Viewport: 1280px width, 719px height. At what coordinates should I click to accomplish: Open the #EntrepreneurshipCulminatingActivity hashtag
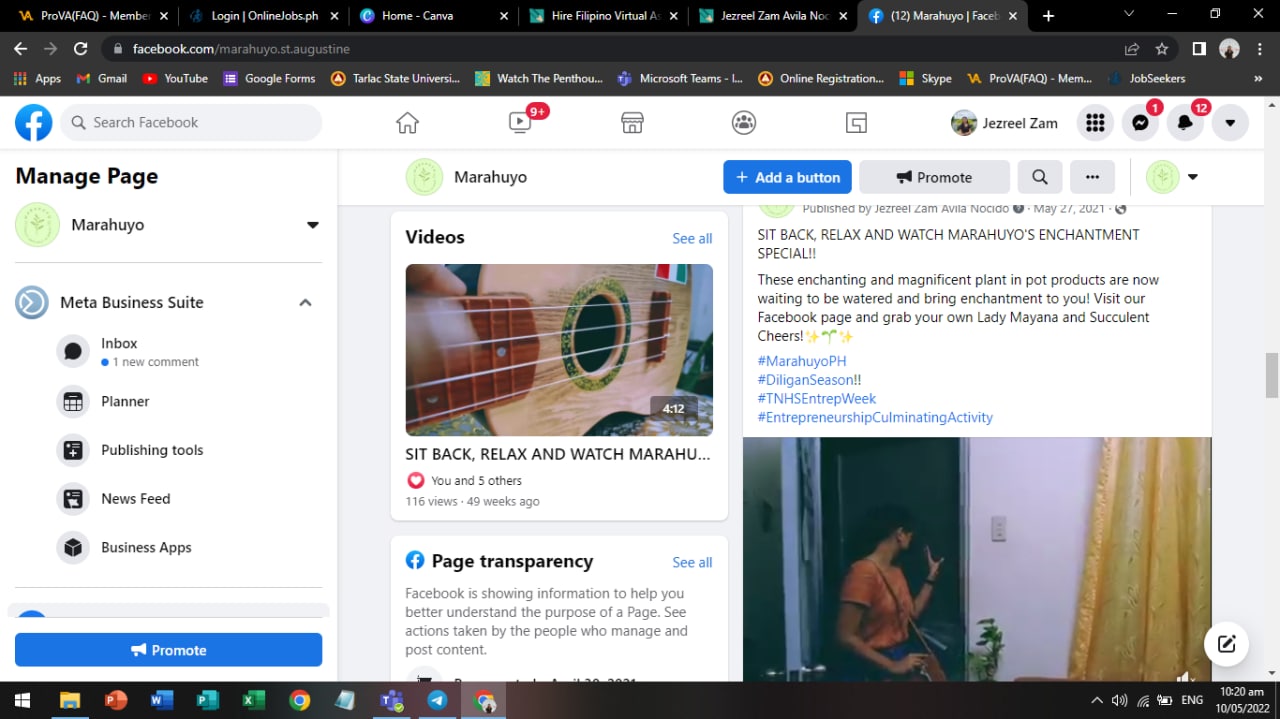coord(875,417)
